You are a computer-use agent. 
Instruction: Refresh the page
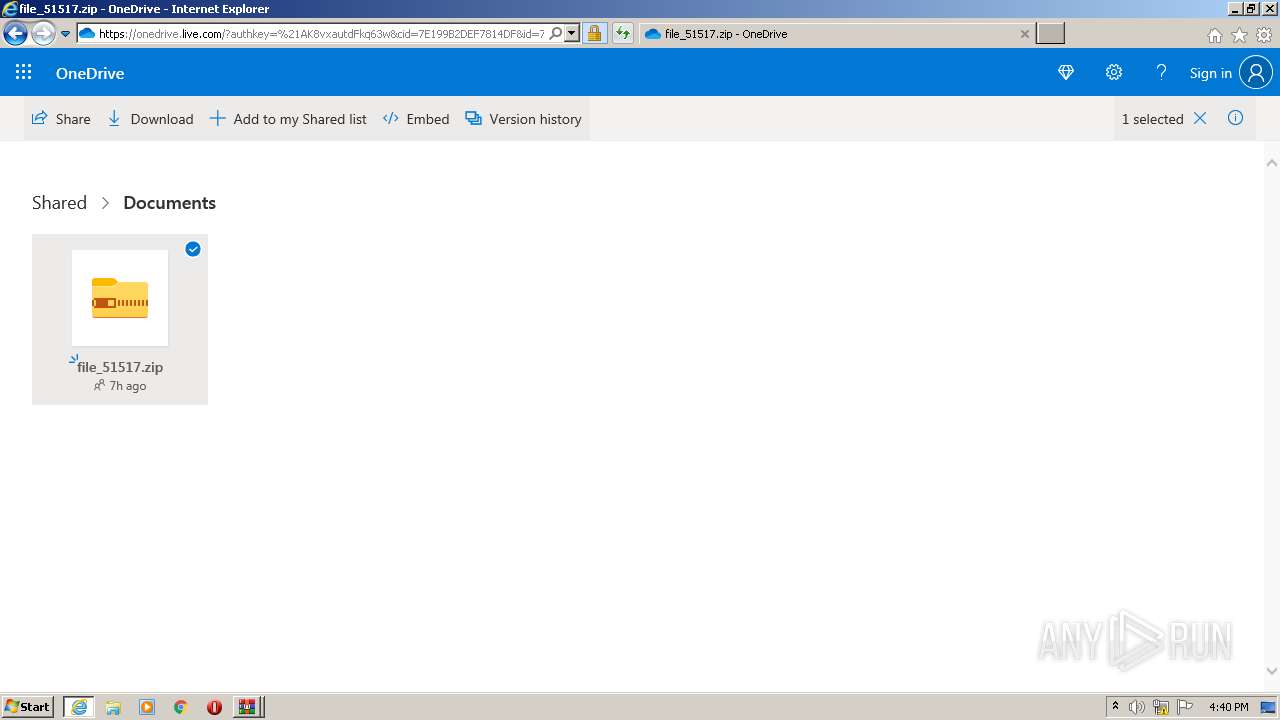click(x=623, y=34)
